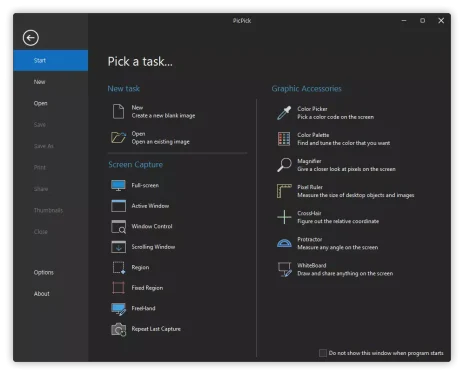
Task: Click 'Open an existing image' text
Action: tap(160, 142)
